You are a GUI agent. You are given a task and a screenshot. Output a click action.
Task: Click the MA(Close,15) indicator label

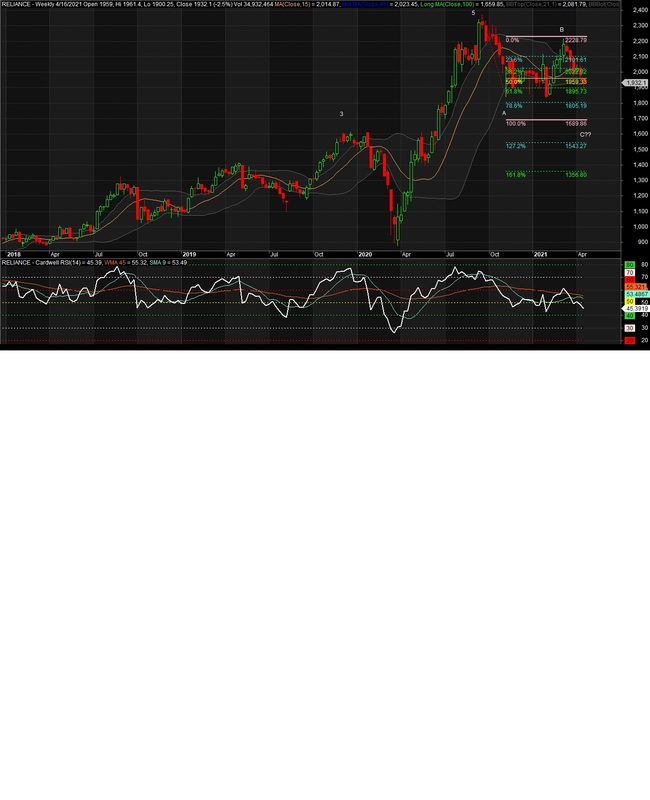(x=292, y=4)
